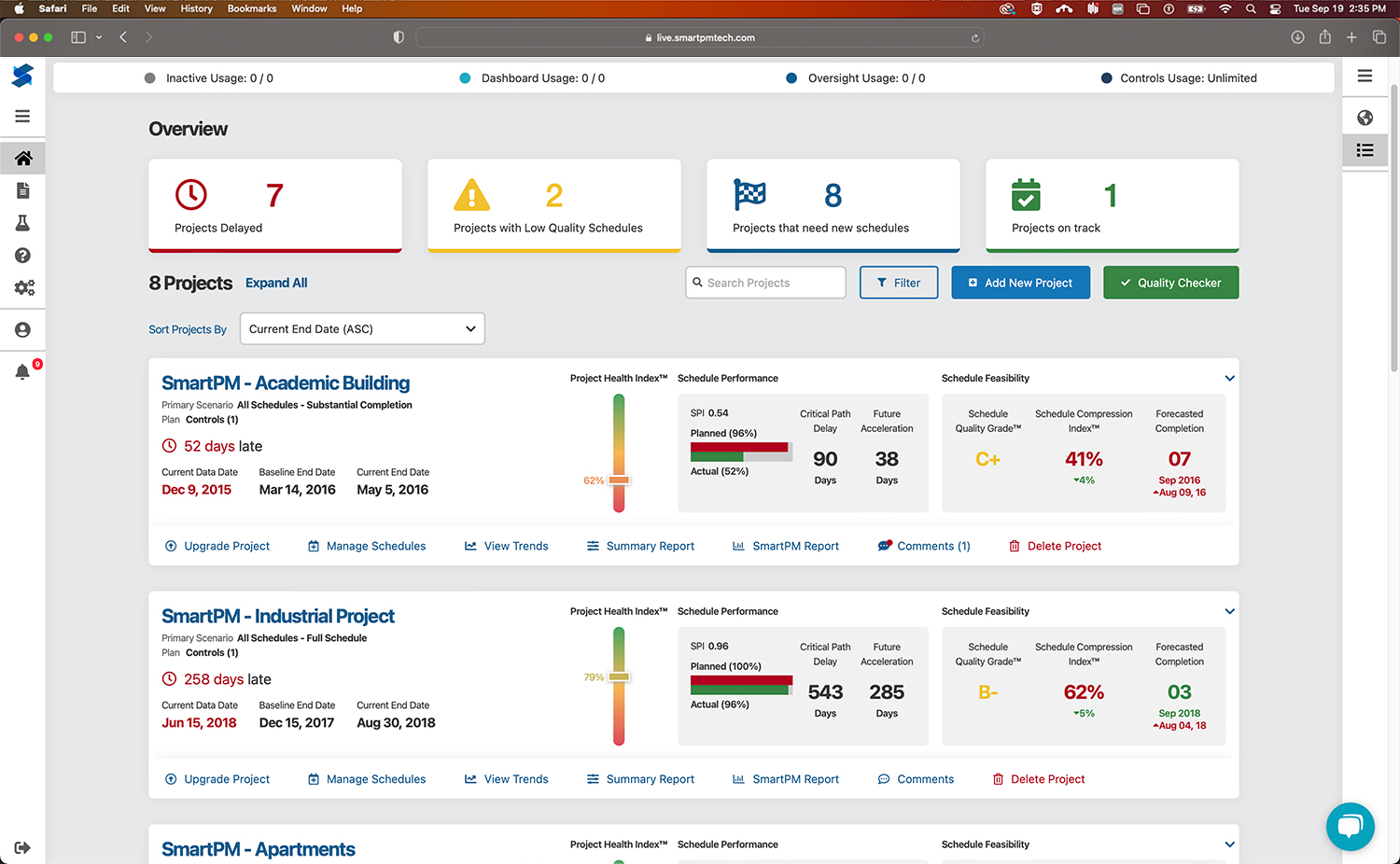Screen dimensions: 1400x864
Task: Open the Safari Window menu
Action: pos(309,8)
